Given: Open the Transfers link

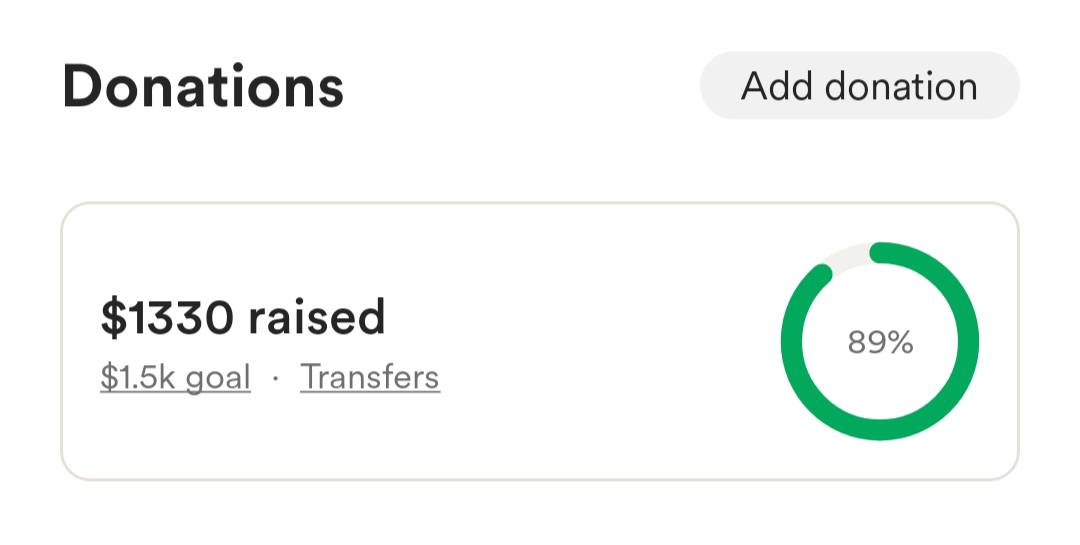Looking at the screenshot, I should click(x=370, y=377).
